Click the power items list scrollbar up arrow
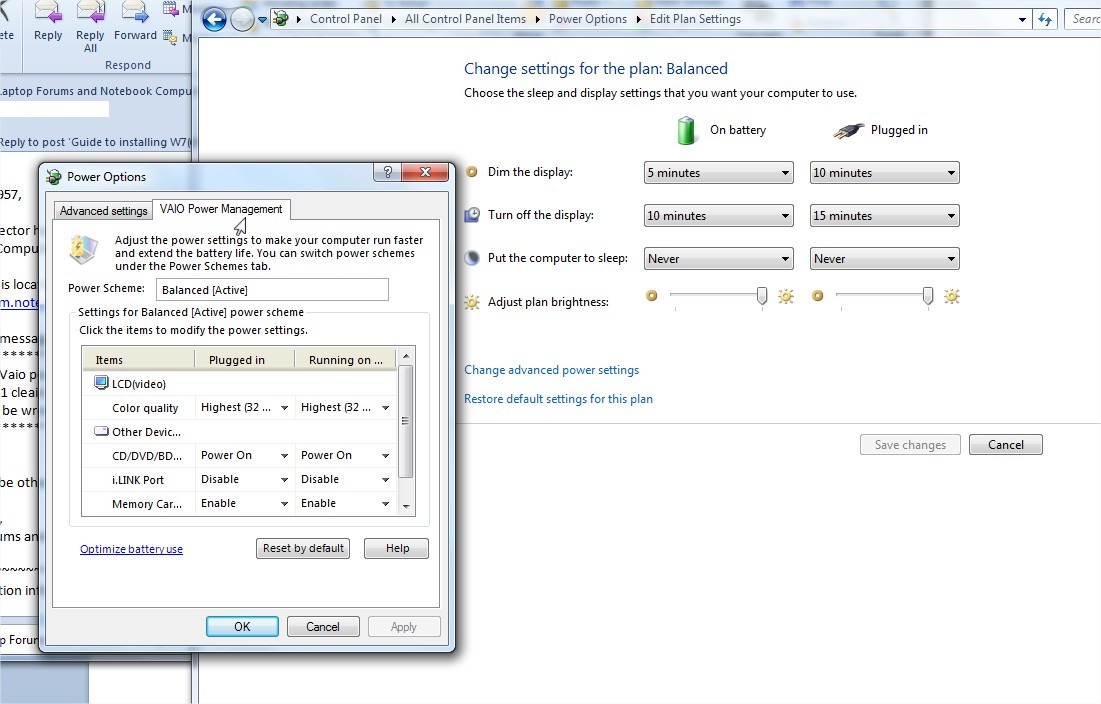1101x704 pixels. tap(406, 357)
